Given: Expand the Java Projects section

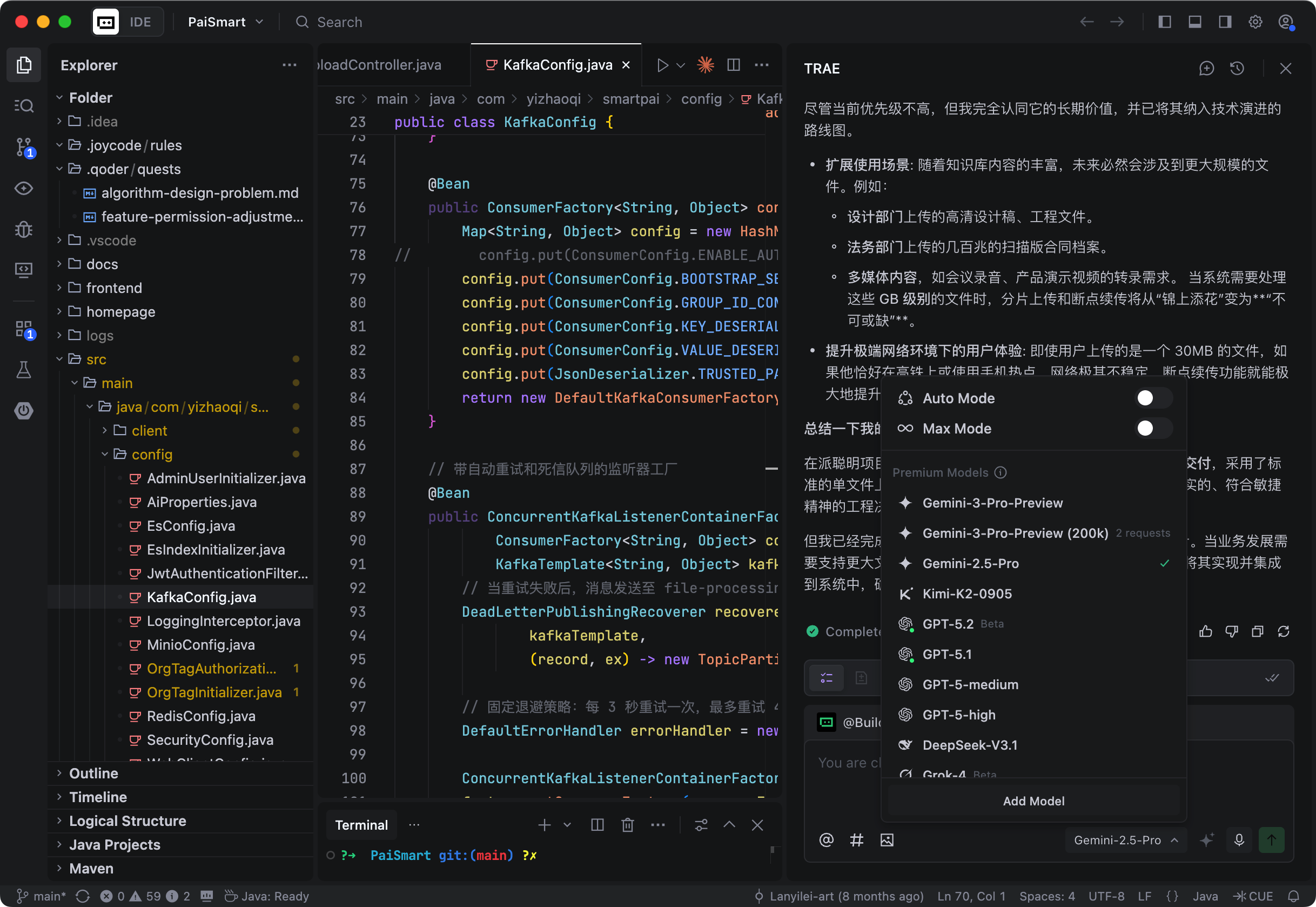Looking at the screenshot, I should (115, 844).
